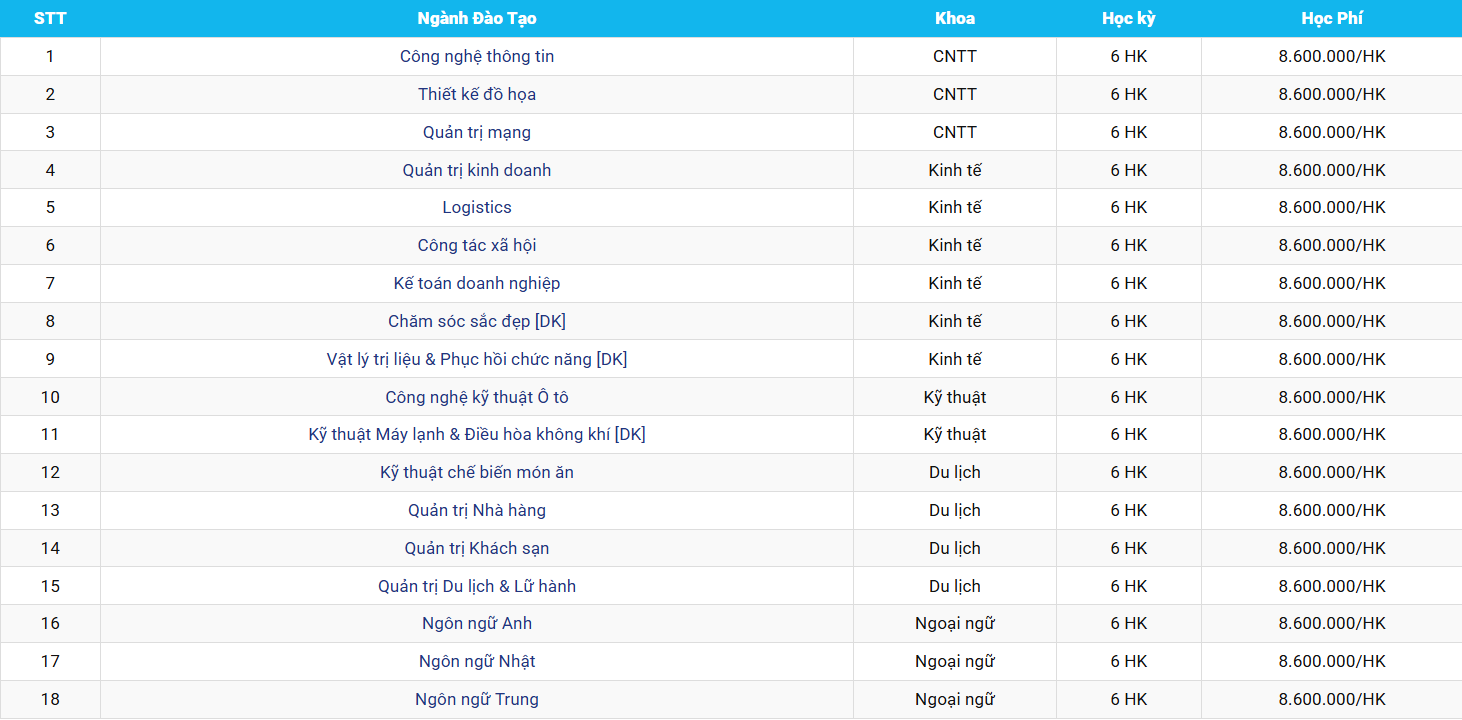Select the Ngôn ngữ Trung link
1462x720 pixels.
click(x=477, y=700)
